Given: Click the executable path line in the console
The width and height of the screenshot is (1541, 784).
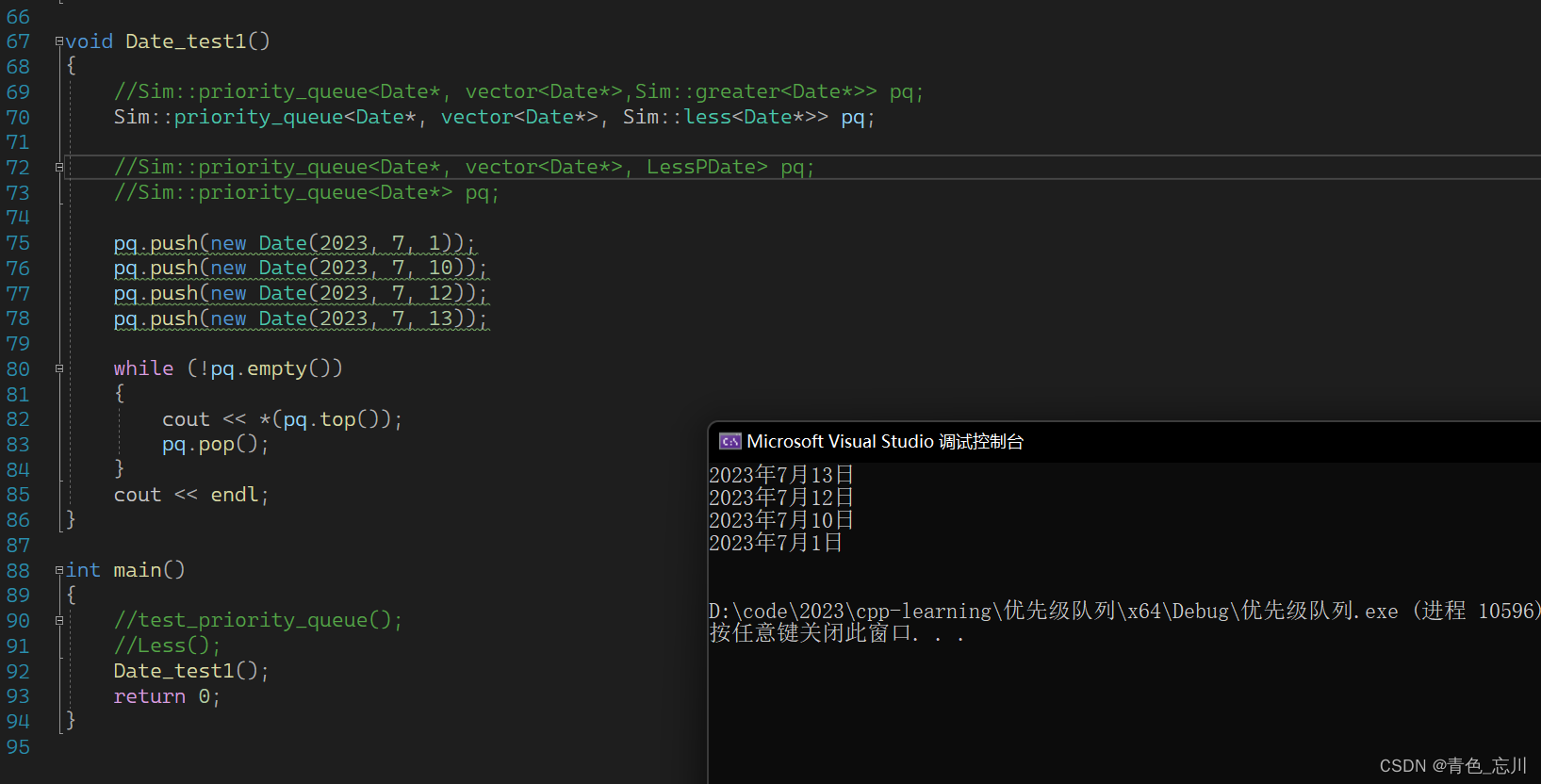Looking at the screenshot, I should 1124,611.
